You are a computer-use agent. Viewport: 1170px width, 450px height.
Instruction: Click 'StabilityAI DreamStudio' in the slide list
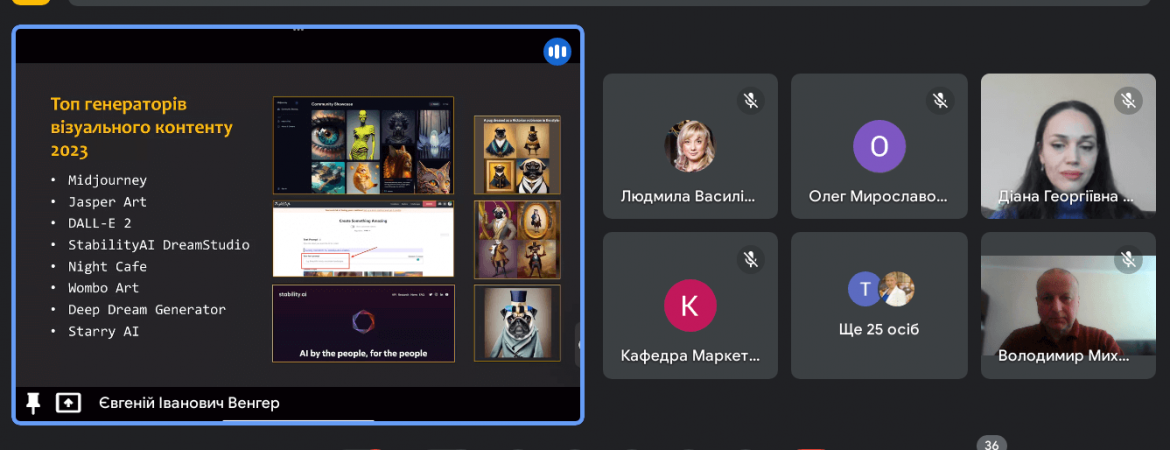coord(159,245)
